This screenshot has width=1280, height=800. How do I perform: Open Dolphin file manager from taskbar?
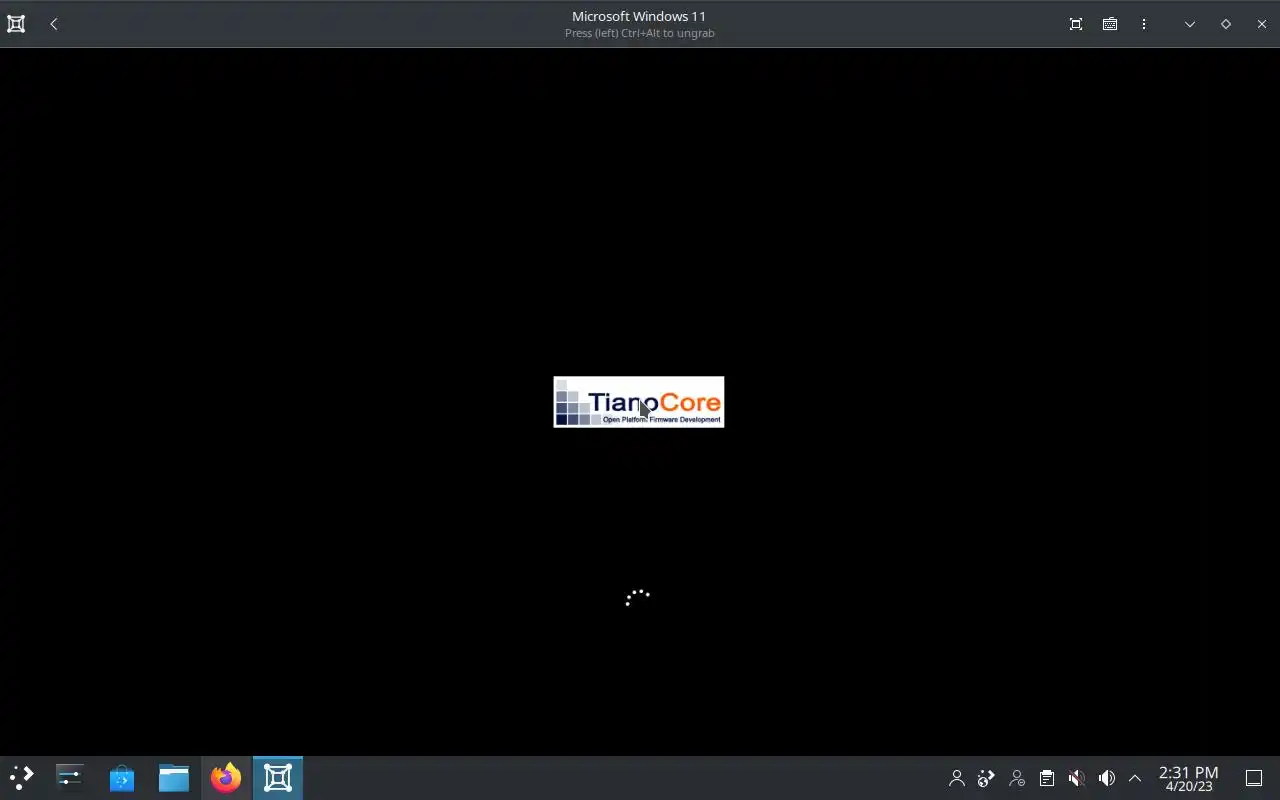click(174, 777)
